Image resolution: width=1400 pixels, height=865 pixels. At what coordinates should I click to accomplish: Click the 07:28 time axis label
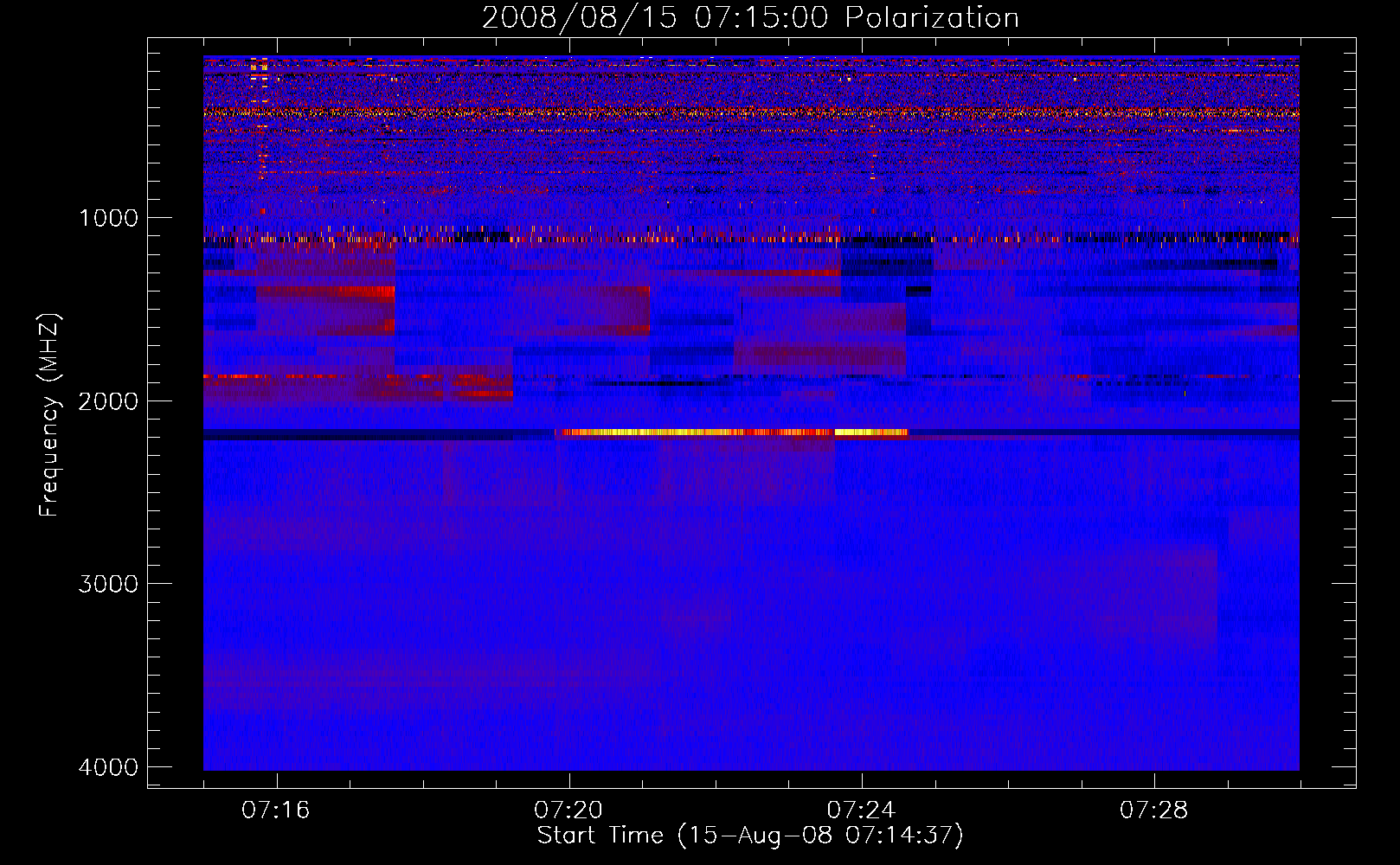point(1153,811)
